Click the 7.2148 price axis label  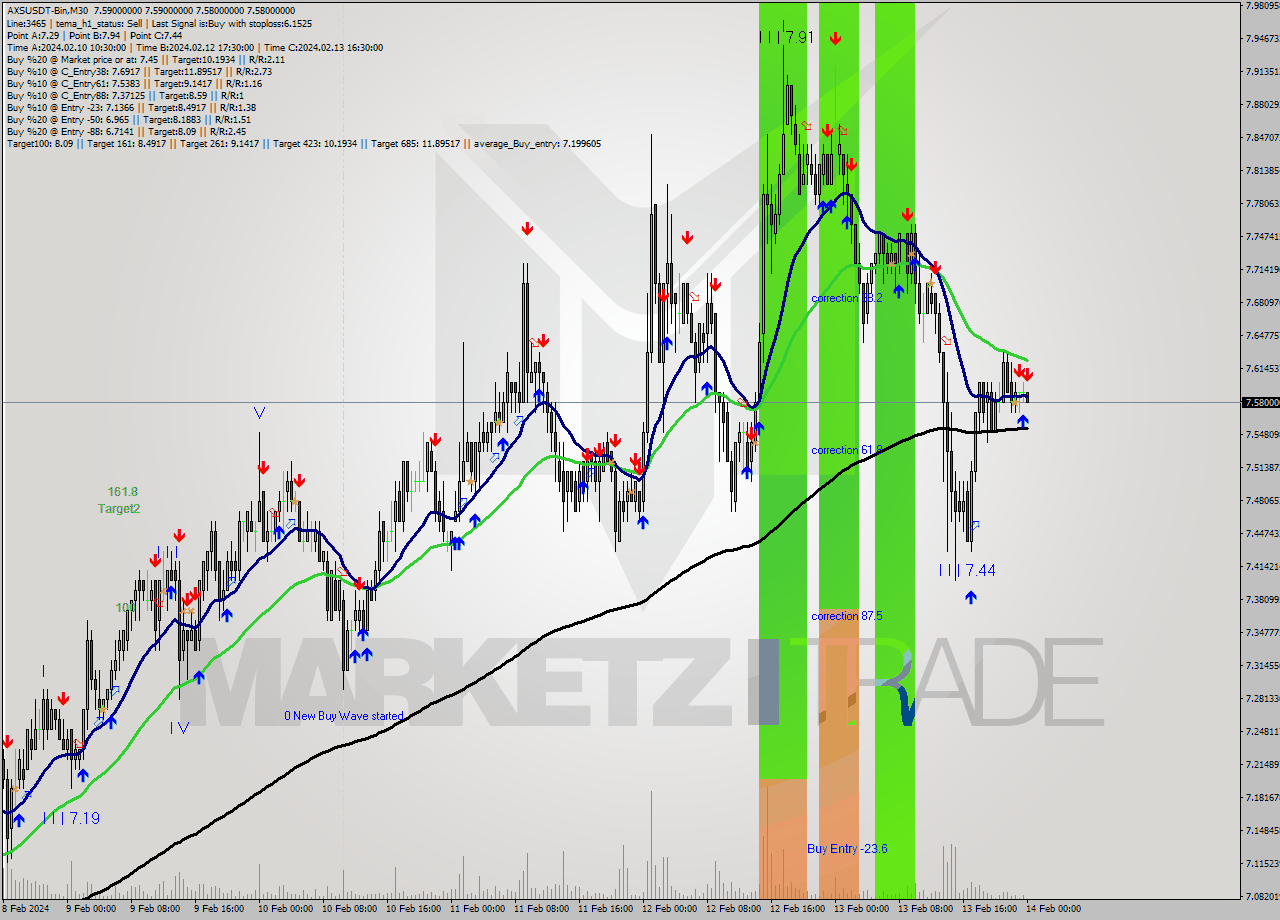click(1262, 764)
